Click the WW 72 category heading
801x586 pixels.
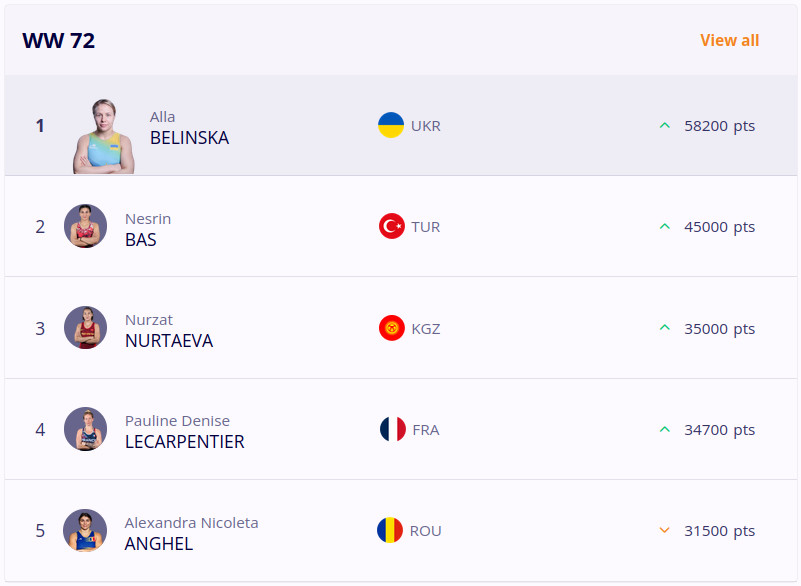59,41
